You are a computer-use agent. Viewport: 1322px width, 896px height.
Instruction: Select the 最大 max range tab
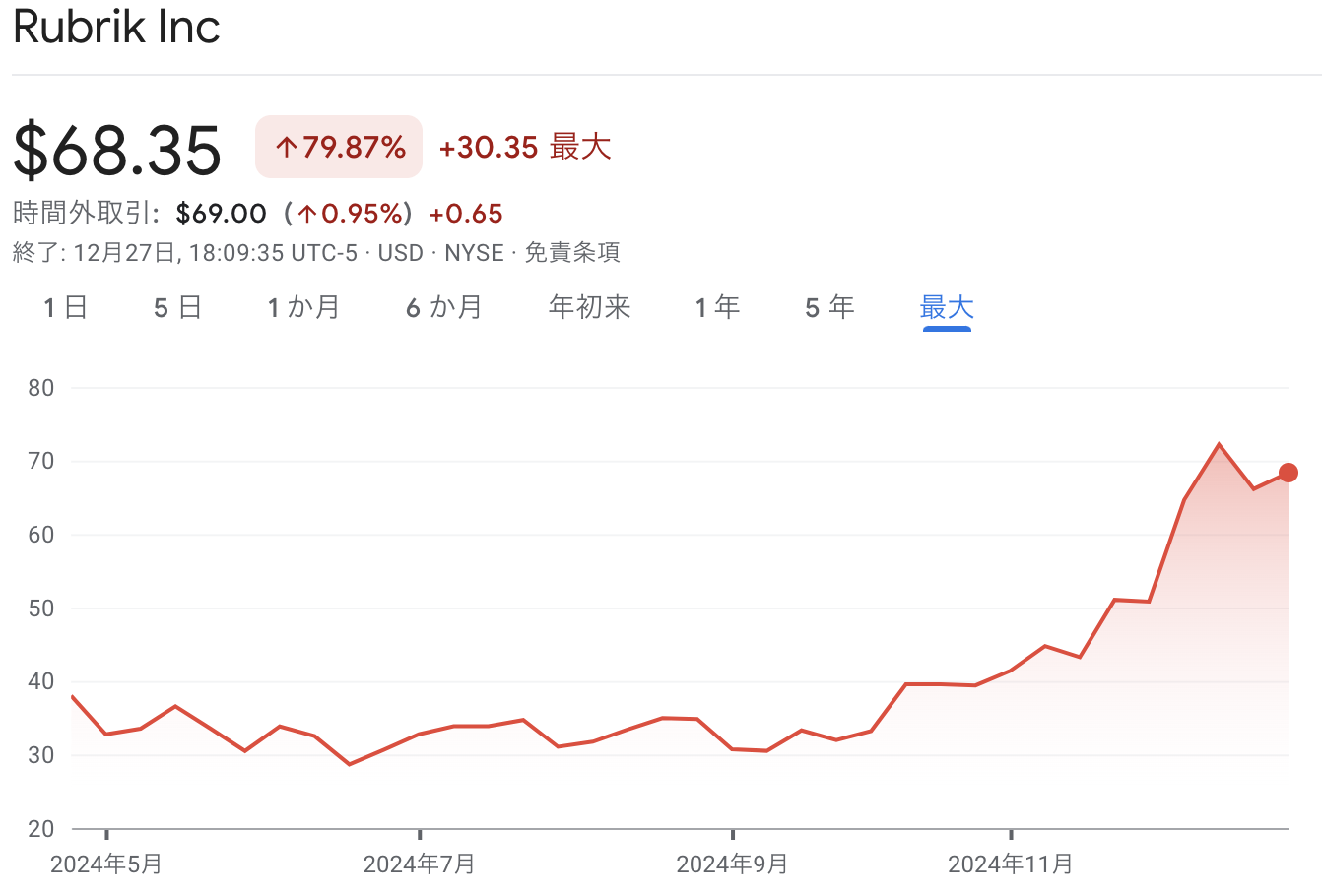(x=947, y=307)
